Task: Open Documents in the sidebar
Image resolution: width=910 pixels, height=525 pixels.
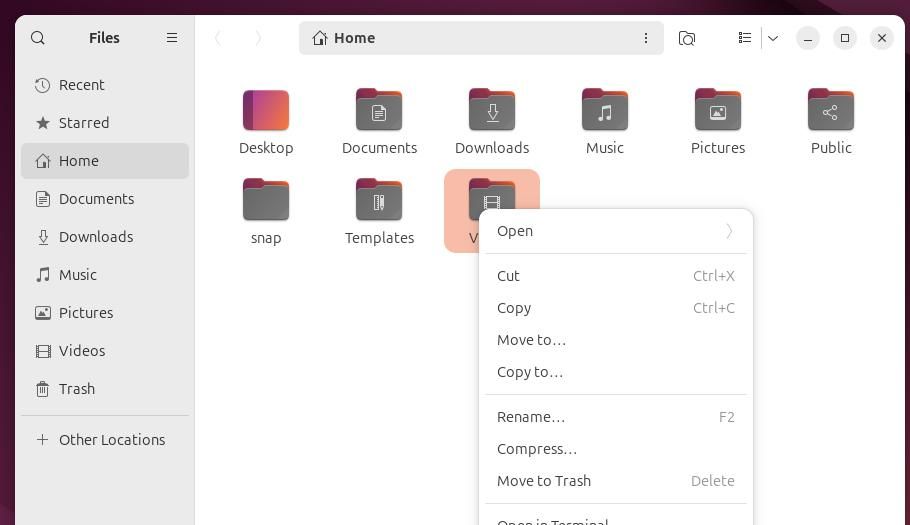Action: (x=105, y=199)
